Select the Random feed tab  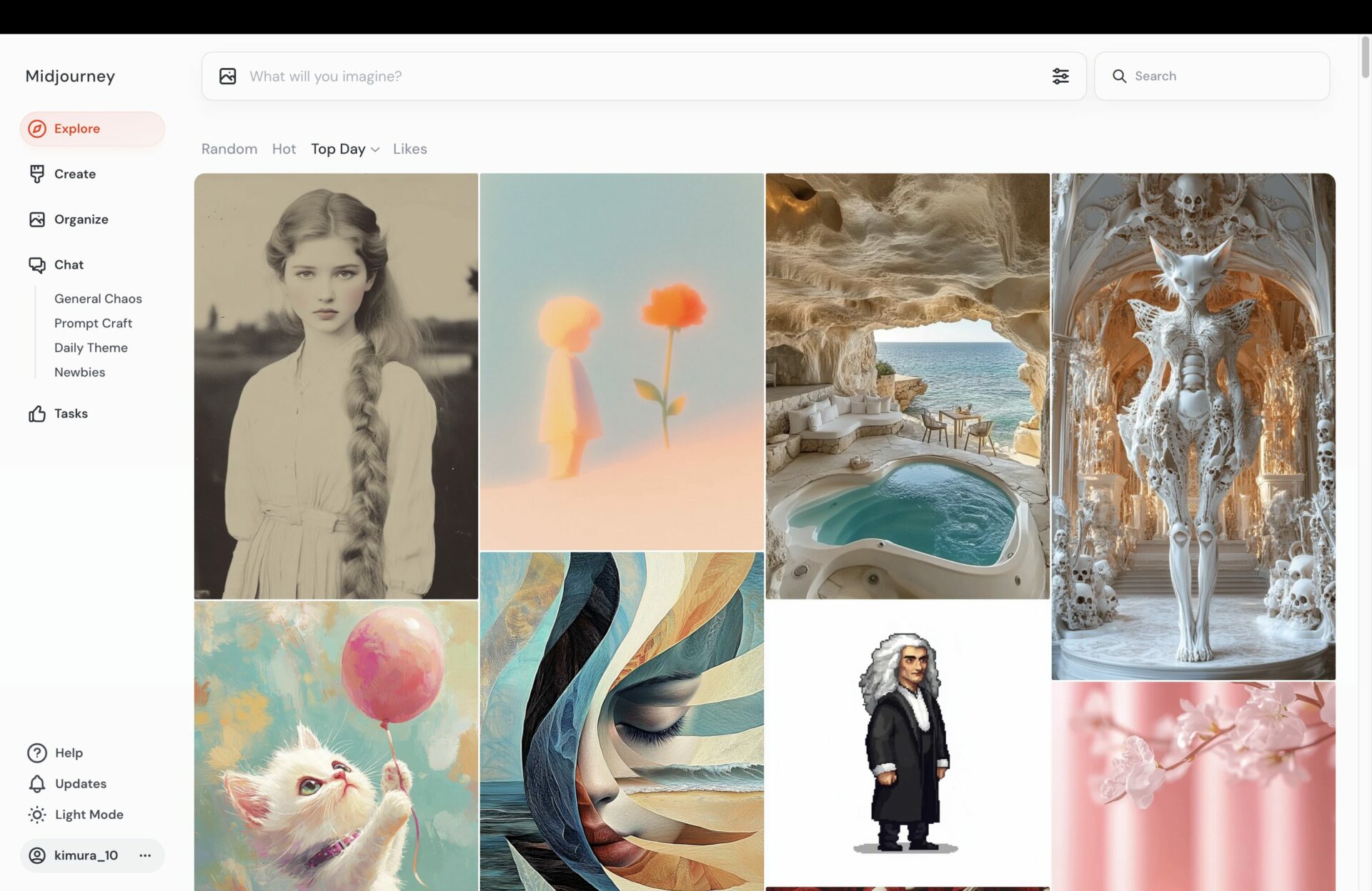(x=229, y=149)
